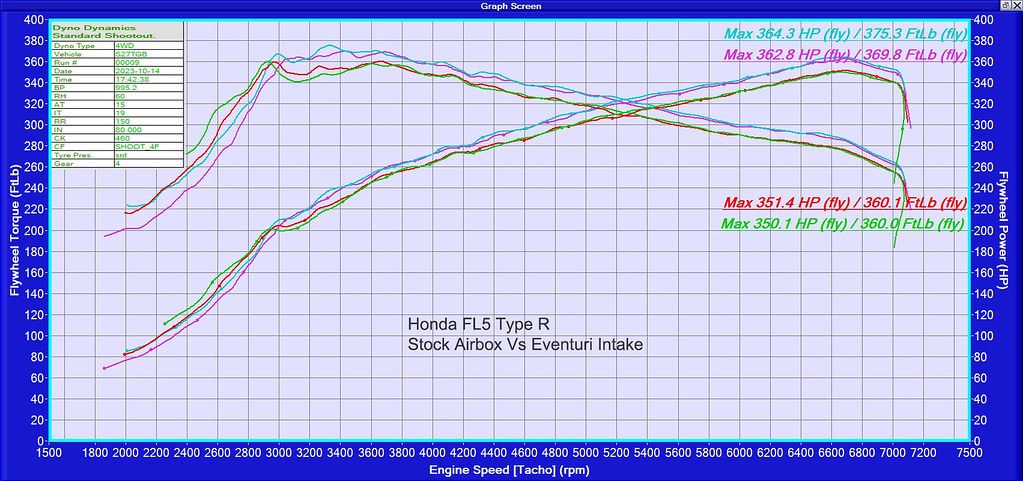Select the green Max 350.1 HP legend line
1023x481 pixels.
(x=843, y=224)
